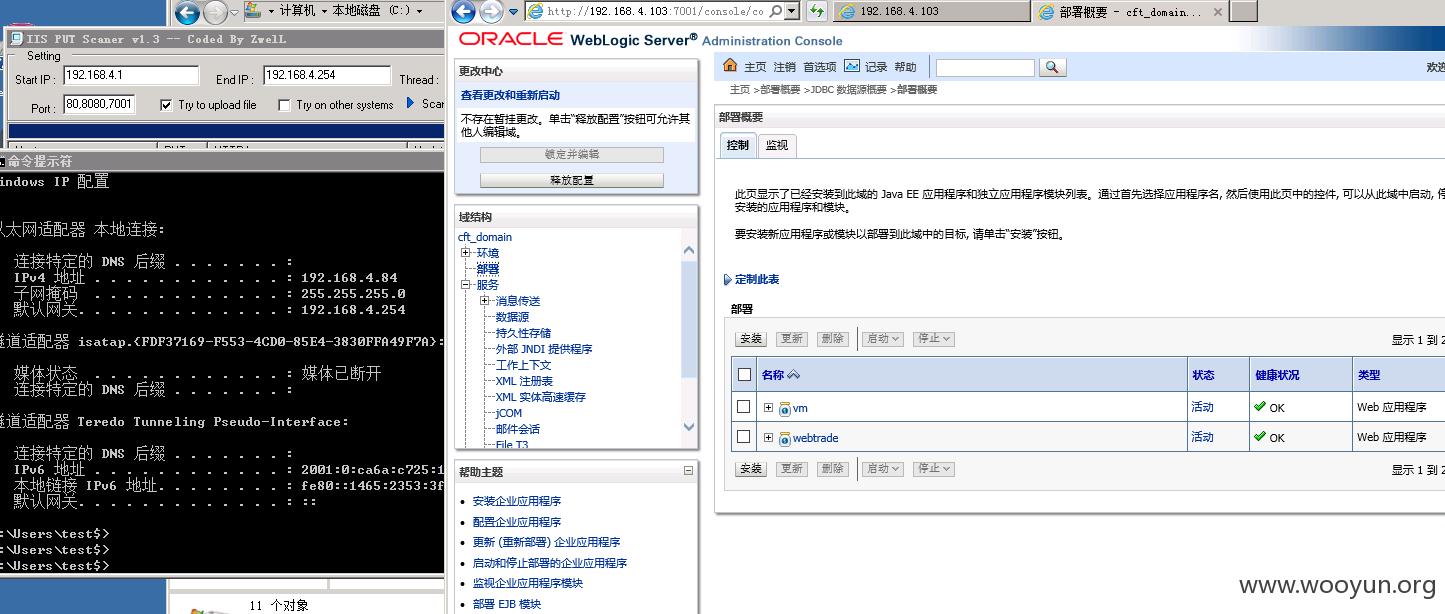The image size is (1445, 614).
Task: Switch to the 监视 tab
Action: pos(777,145)
